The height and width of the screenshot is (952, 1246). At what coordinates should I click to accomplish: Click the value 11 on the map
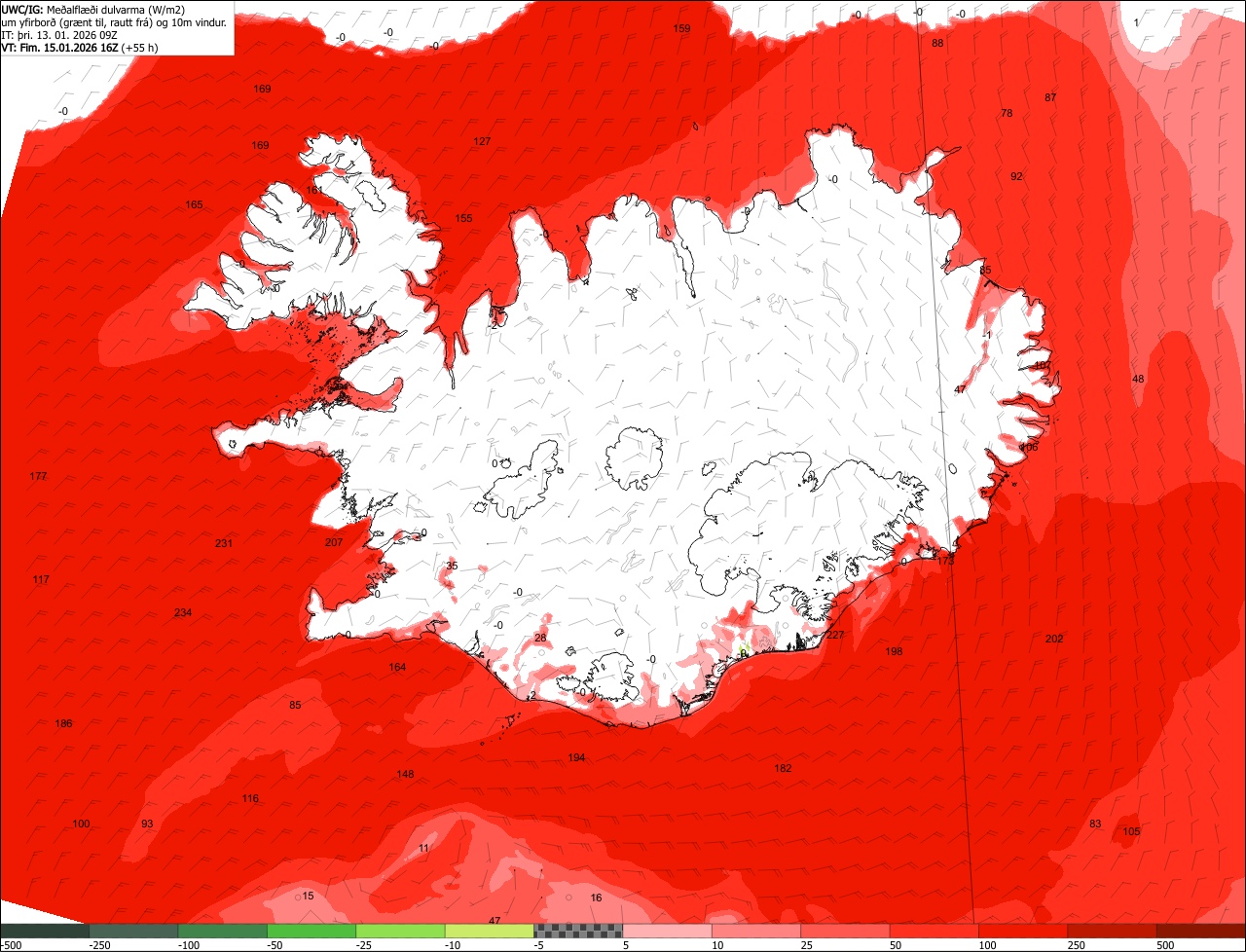click(x=423, y=848)
